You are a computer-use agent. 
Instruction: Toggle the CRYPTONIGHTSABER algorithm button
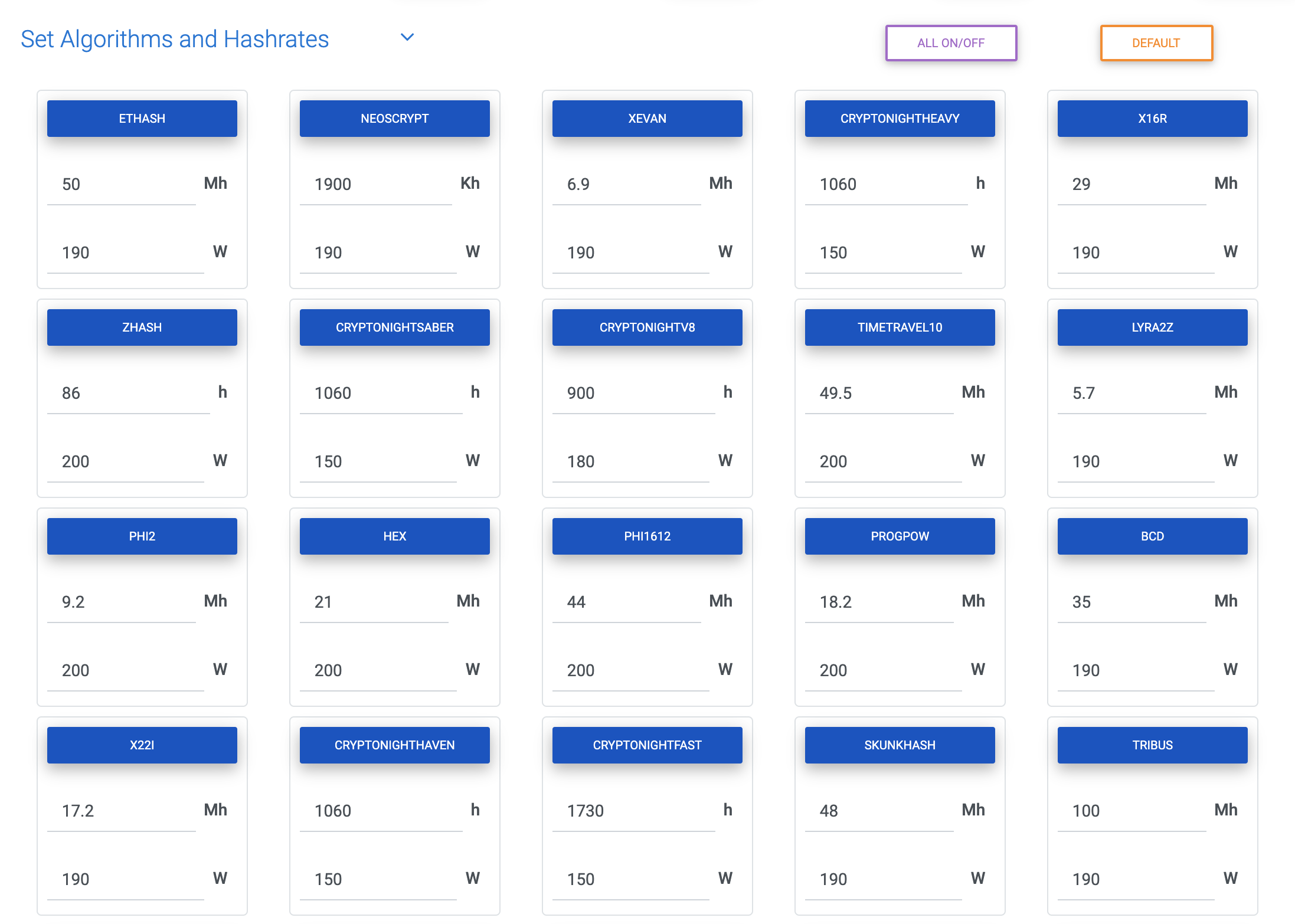pyautogui.click(x=395, y=327)
